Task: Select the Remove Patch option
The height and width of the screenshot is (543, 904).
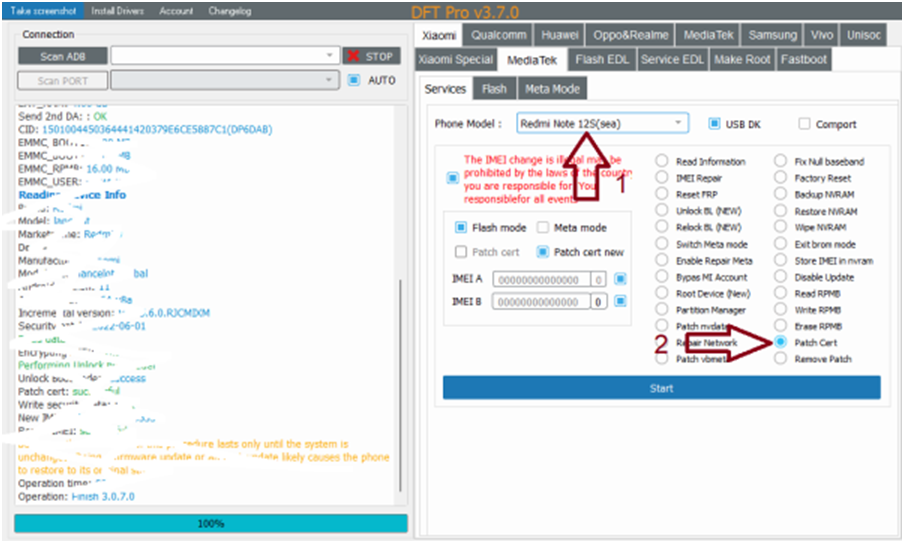Action: coord(780,358)
